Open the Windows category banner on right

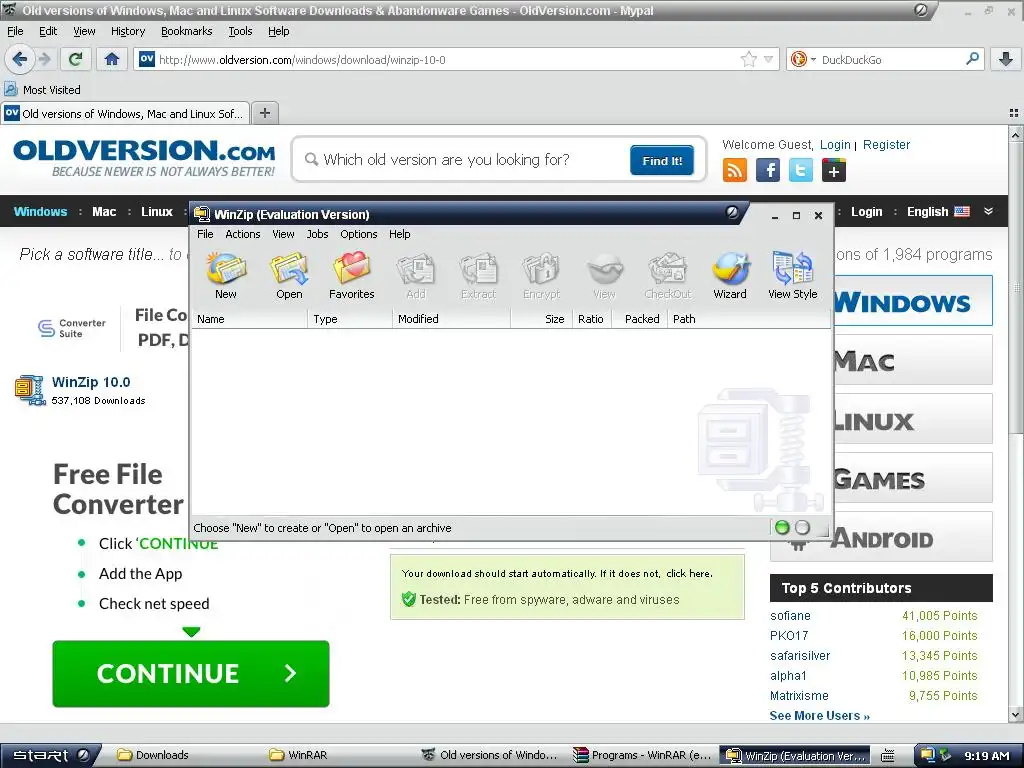click(913, 300)
